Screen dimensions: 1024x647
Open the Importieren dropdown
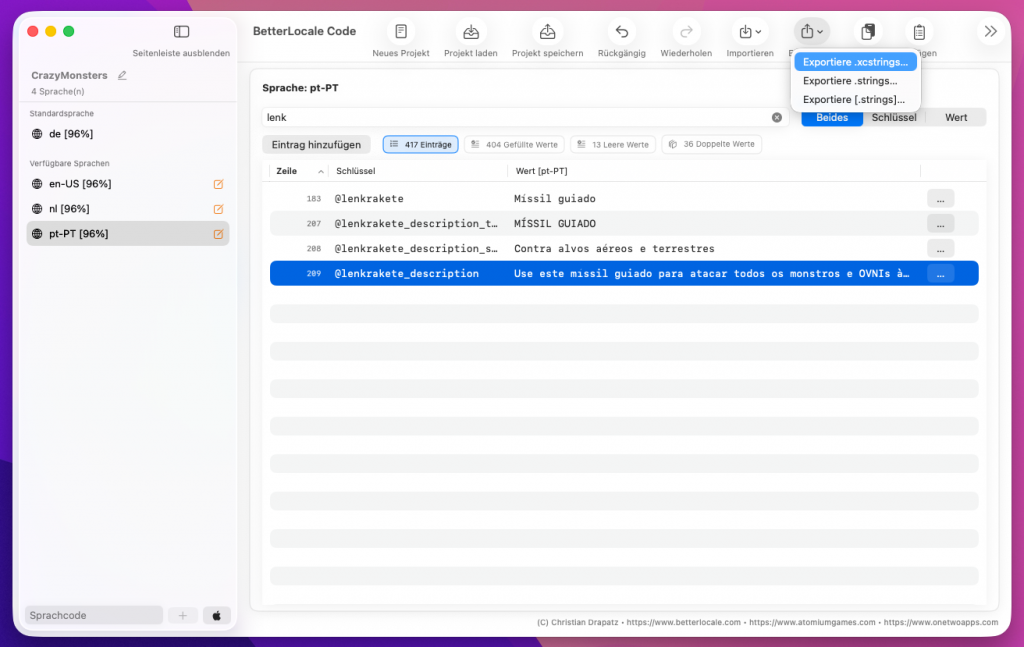pyautogui.click(x=749, y=32)
